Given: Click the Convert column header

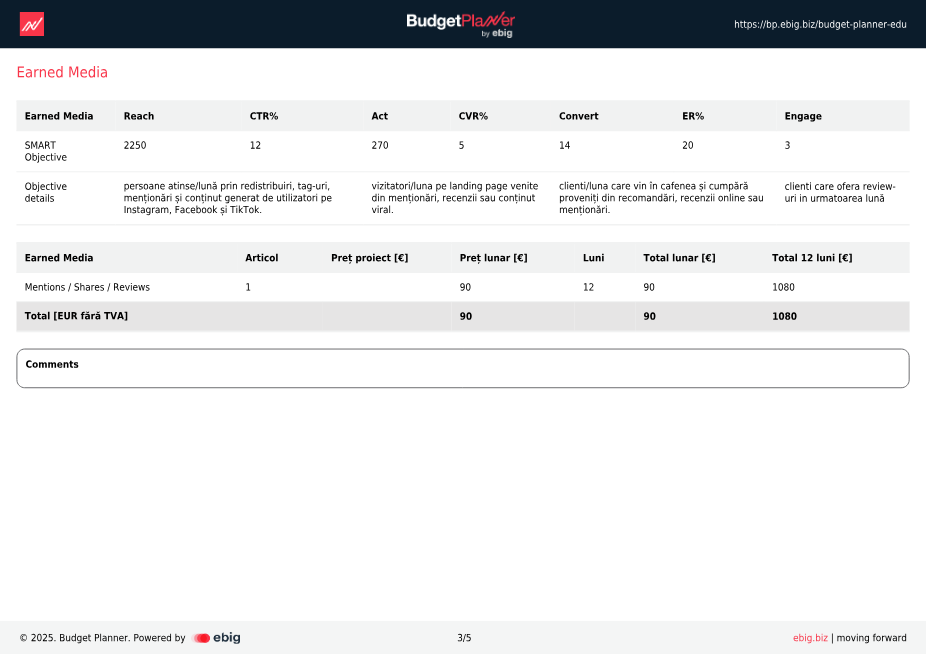Looking at the screenshot, I should (578, 116).
